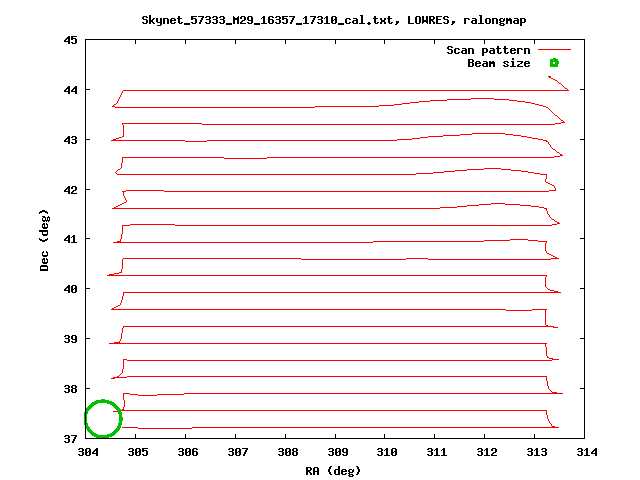Click the RA axis value 306
640x480 pixels.
[188, 452]
